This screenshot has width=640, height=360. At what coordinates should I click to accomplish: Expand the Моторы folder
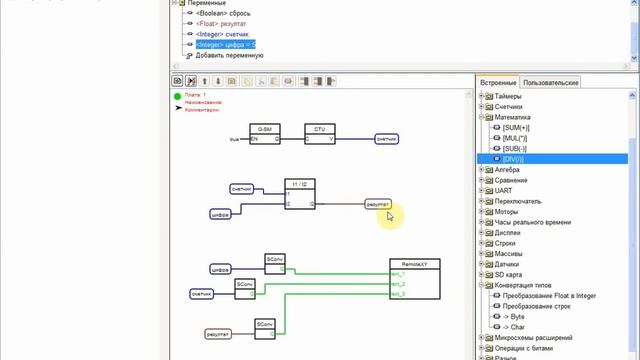pos(481,211)
